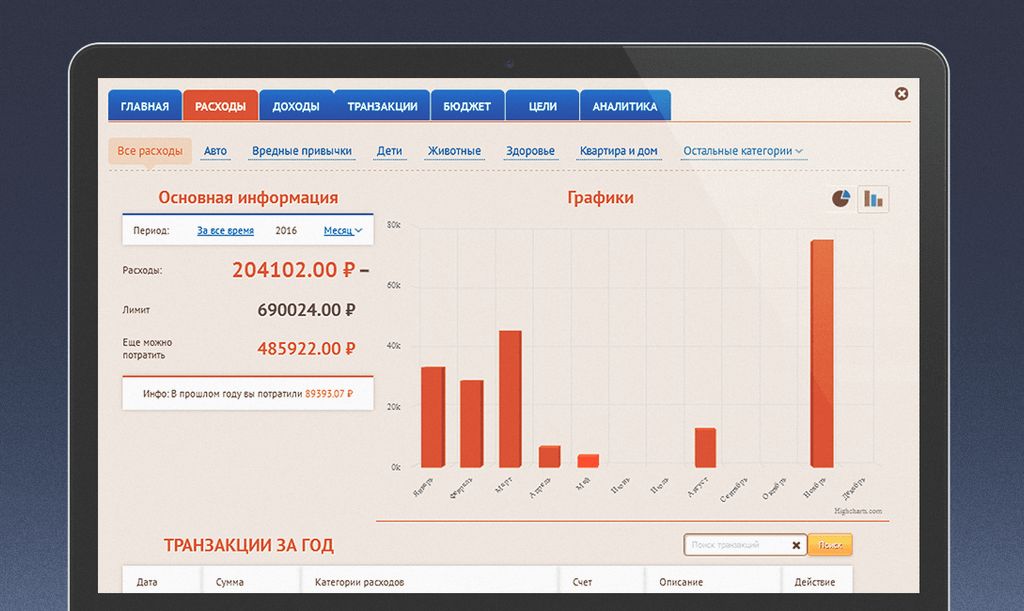
Task: Select the РАСХОДЫ tab
Action: point(221,106)
